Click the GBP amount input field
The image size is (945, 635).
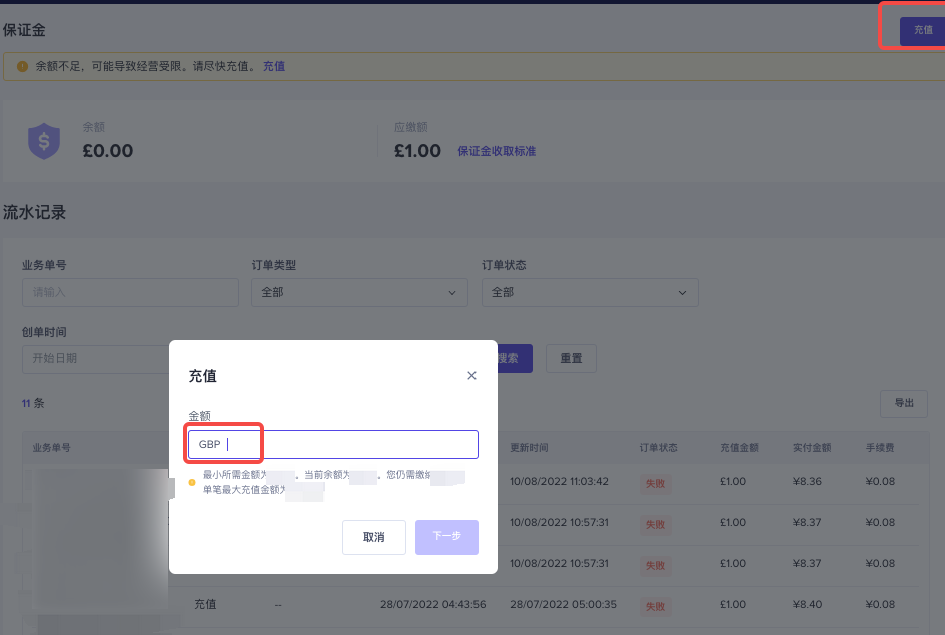(333, 444)
